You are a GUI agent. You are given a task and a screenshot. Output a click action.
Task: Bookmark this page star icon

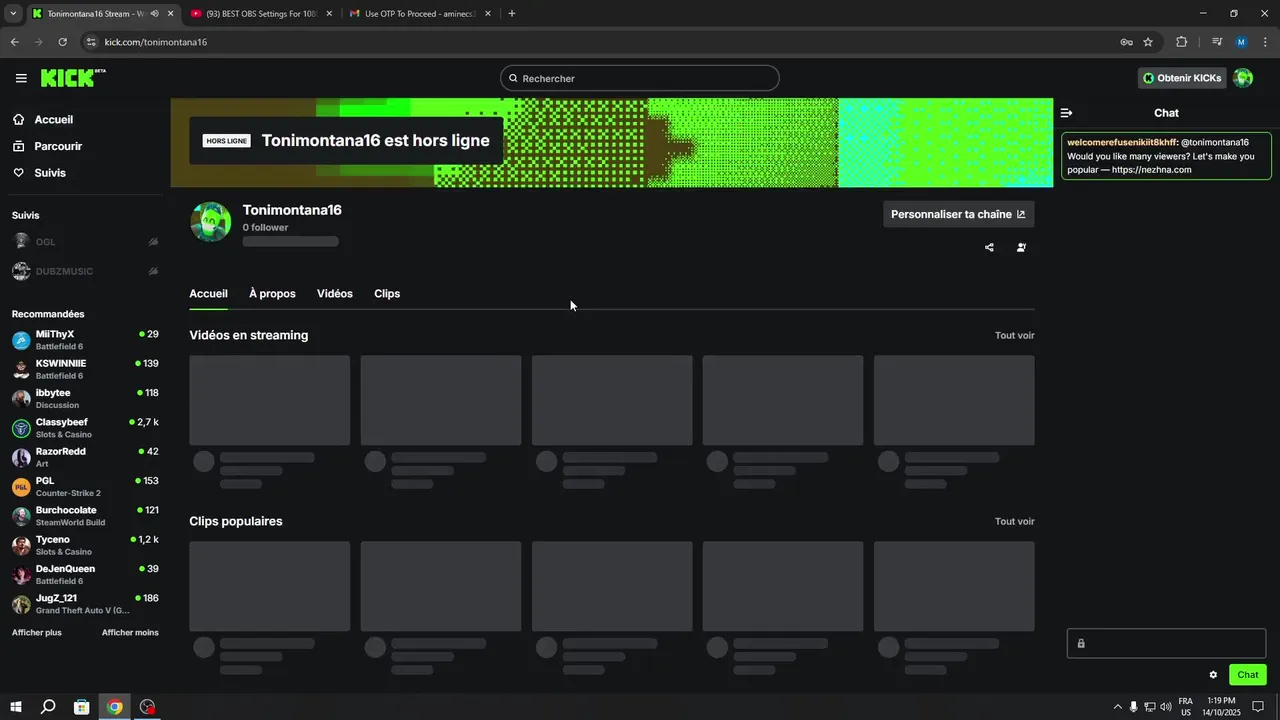1148,42
